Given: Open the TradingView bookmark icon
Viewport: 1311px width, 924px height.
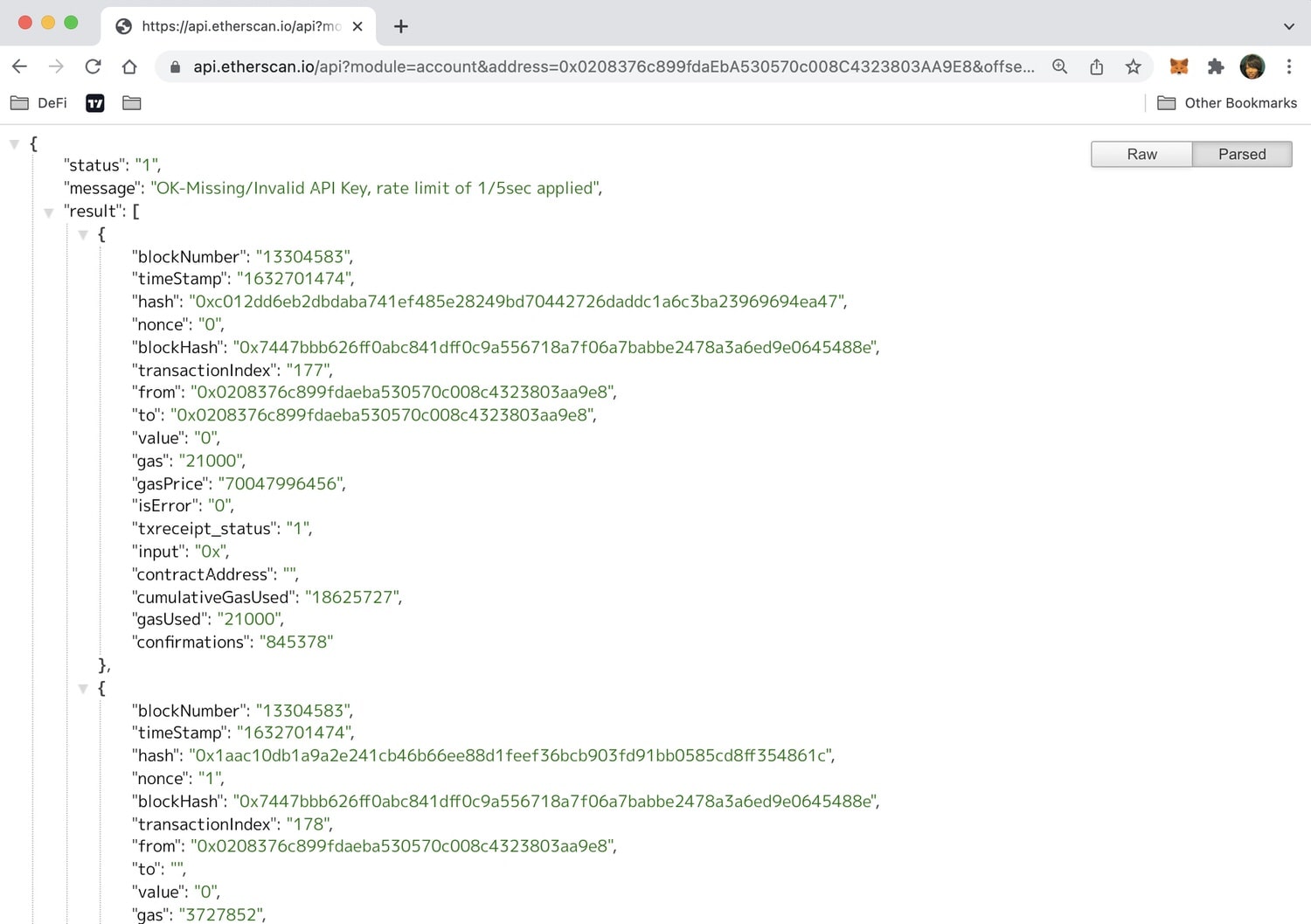Looking at the screenshot, I should (x=95, y=103).
